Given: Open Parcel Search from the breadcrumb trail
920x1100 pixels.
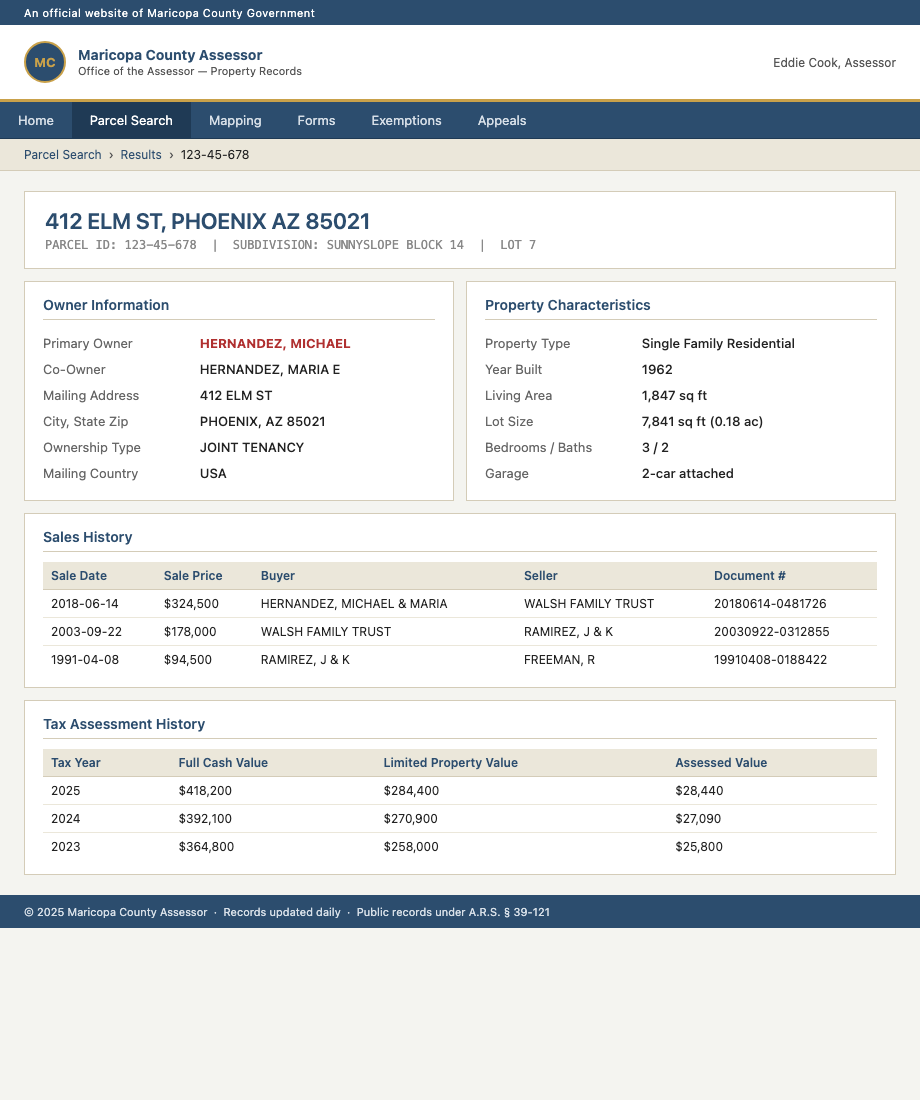Looking at the screenshot, I should pyautogui.click(x=62, y=155).
